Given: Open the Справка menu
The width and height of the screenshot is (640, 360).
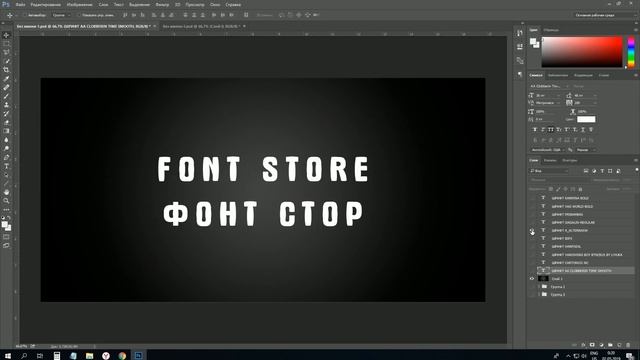Looking at the screenshot, I should [233, 4].
